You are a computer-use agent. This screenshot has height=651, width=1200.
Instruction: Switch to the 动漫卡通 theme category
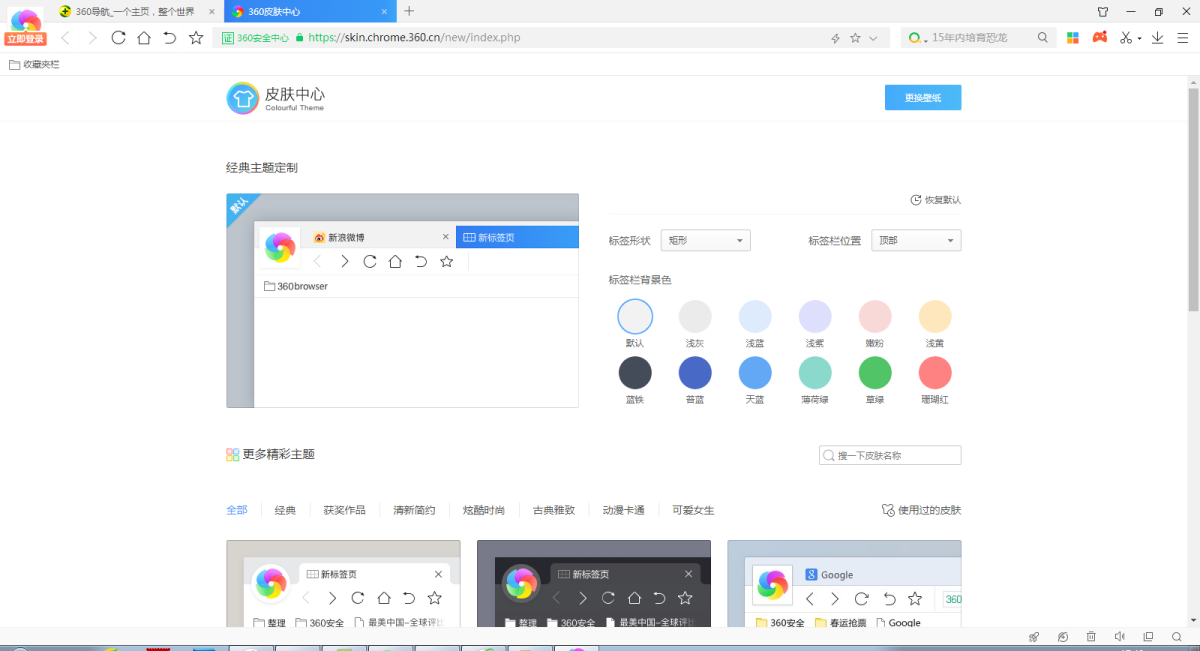pos(623,510)
